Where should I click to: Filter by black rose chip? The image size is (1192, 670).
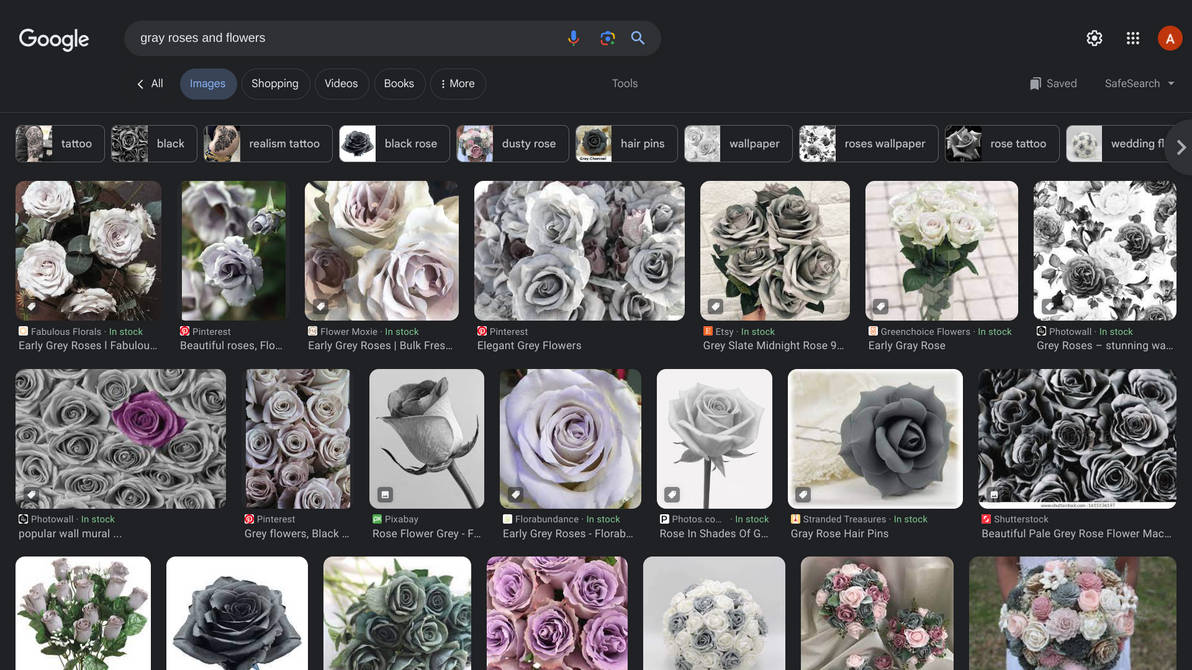pos(395,144)
